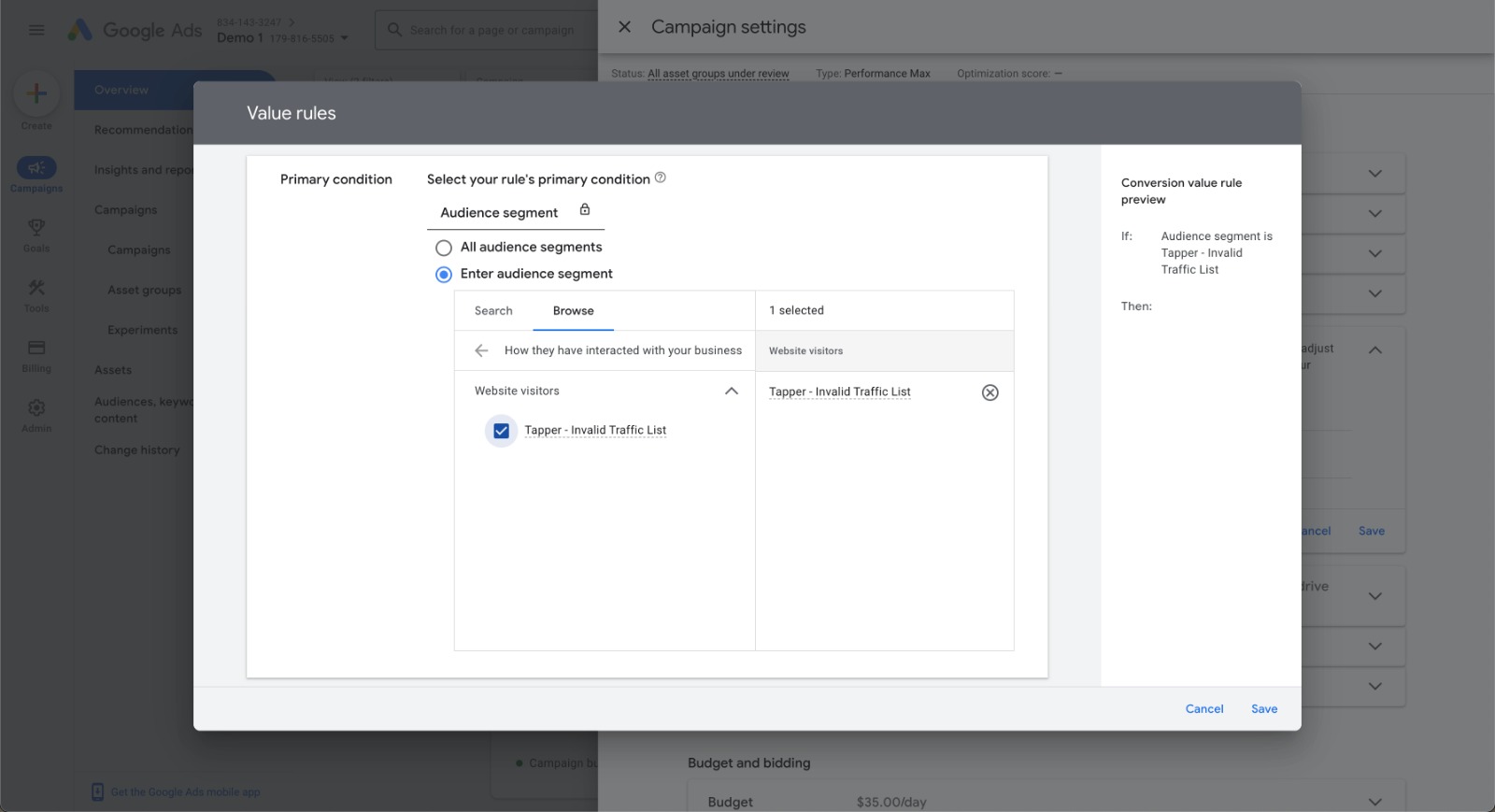
Task: Switch to the Search tab
Action: tap(493, 311)
